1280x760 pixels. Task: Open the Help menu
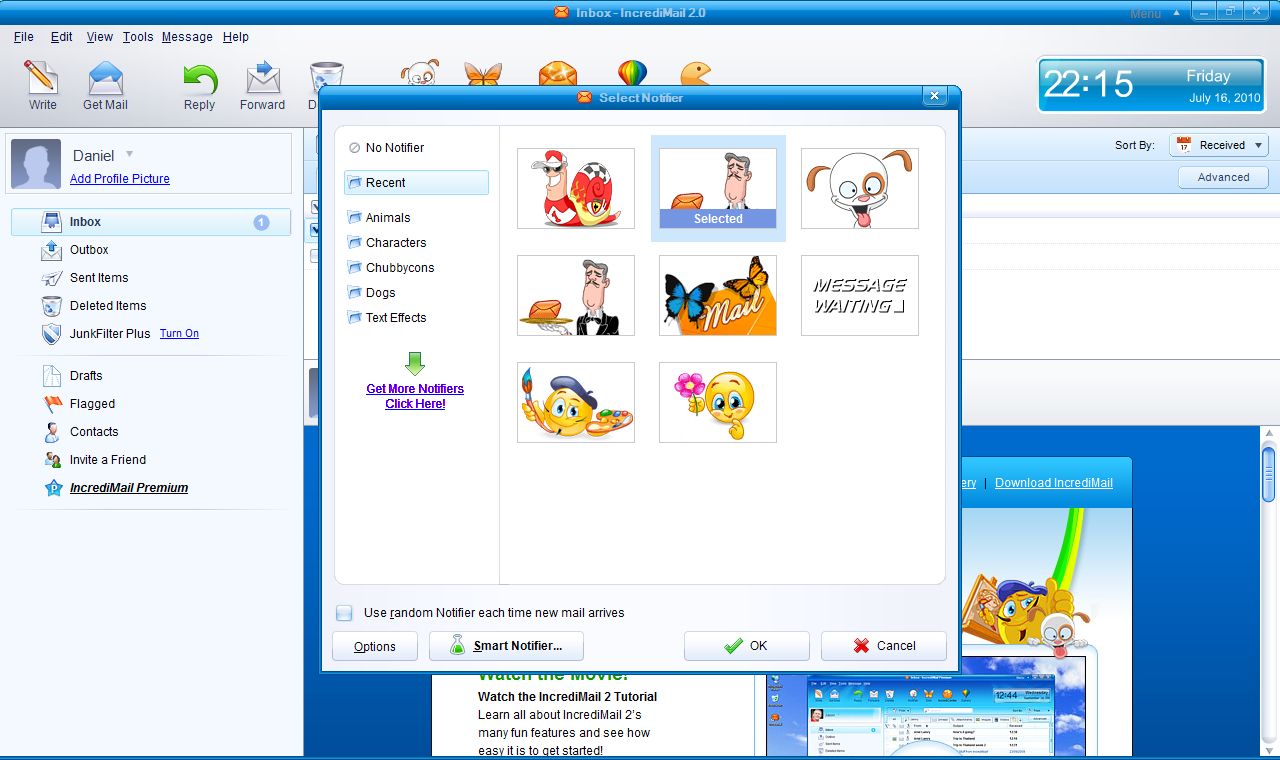click(x=236, y=37)
